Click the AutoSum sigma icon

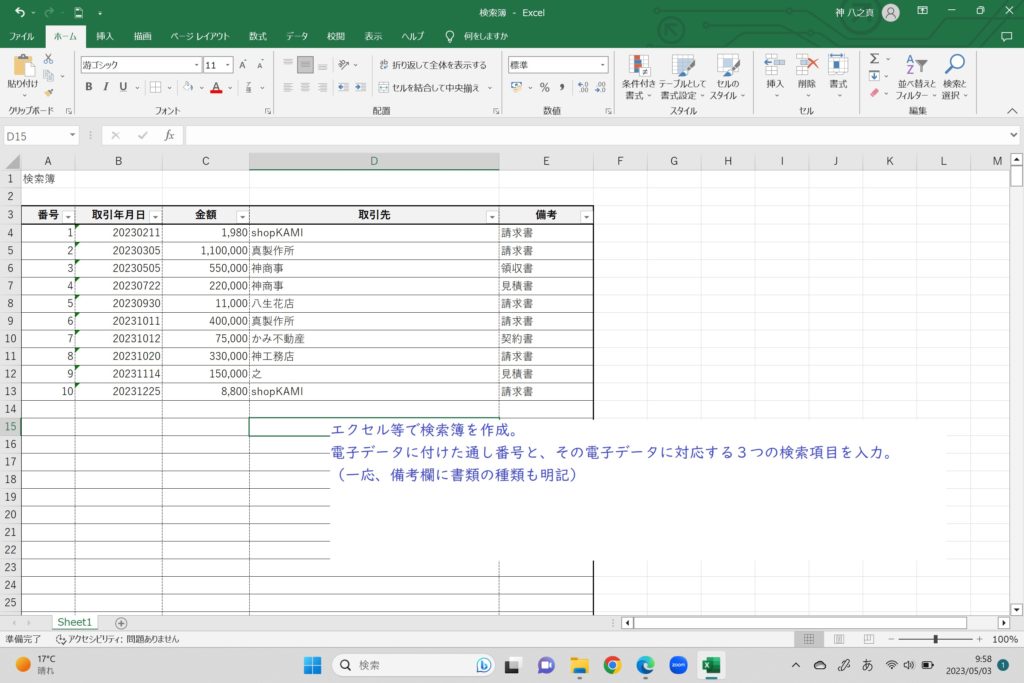click(x=874, y=59)
